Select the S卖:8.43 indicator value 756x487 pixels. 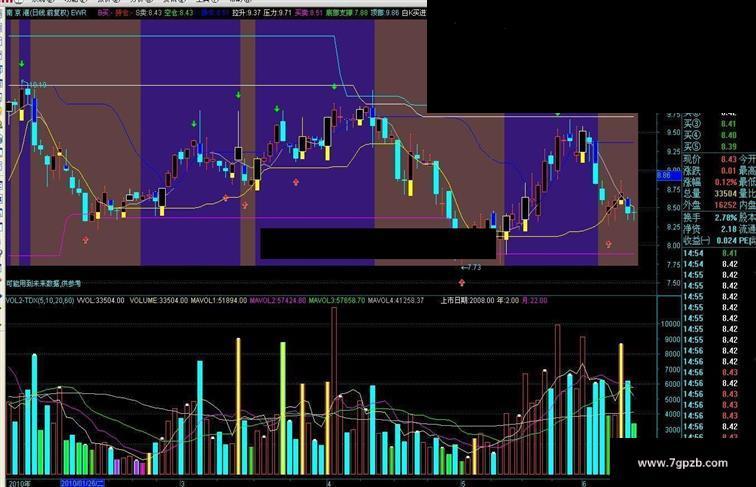click(148, 13)
